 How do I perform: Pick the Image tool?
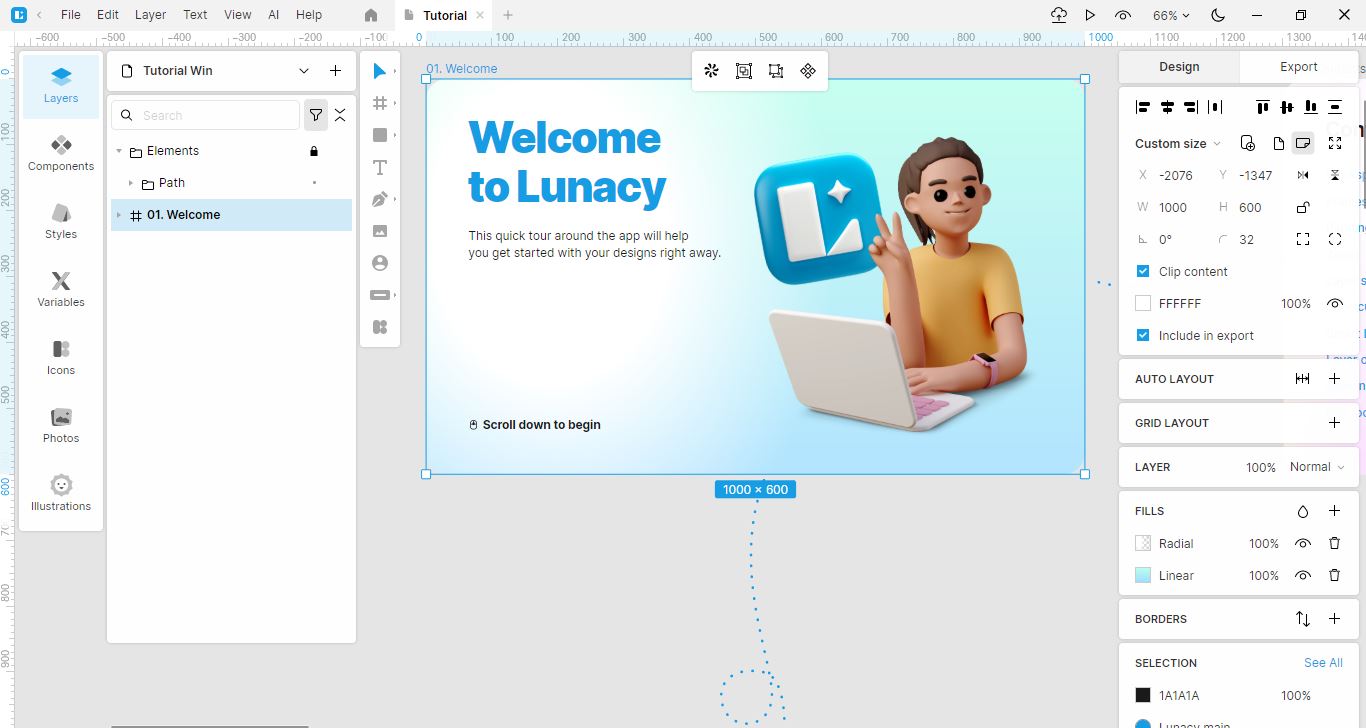379,231
